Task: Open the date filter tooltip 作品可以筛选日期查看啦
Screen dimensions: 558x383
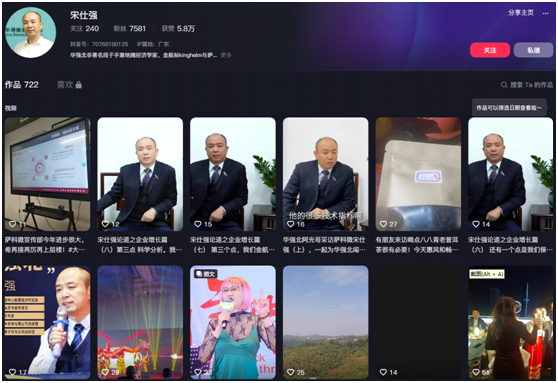Action: (509, 107)
